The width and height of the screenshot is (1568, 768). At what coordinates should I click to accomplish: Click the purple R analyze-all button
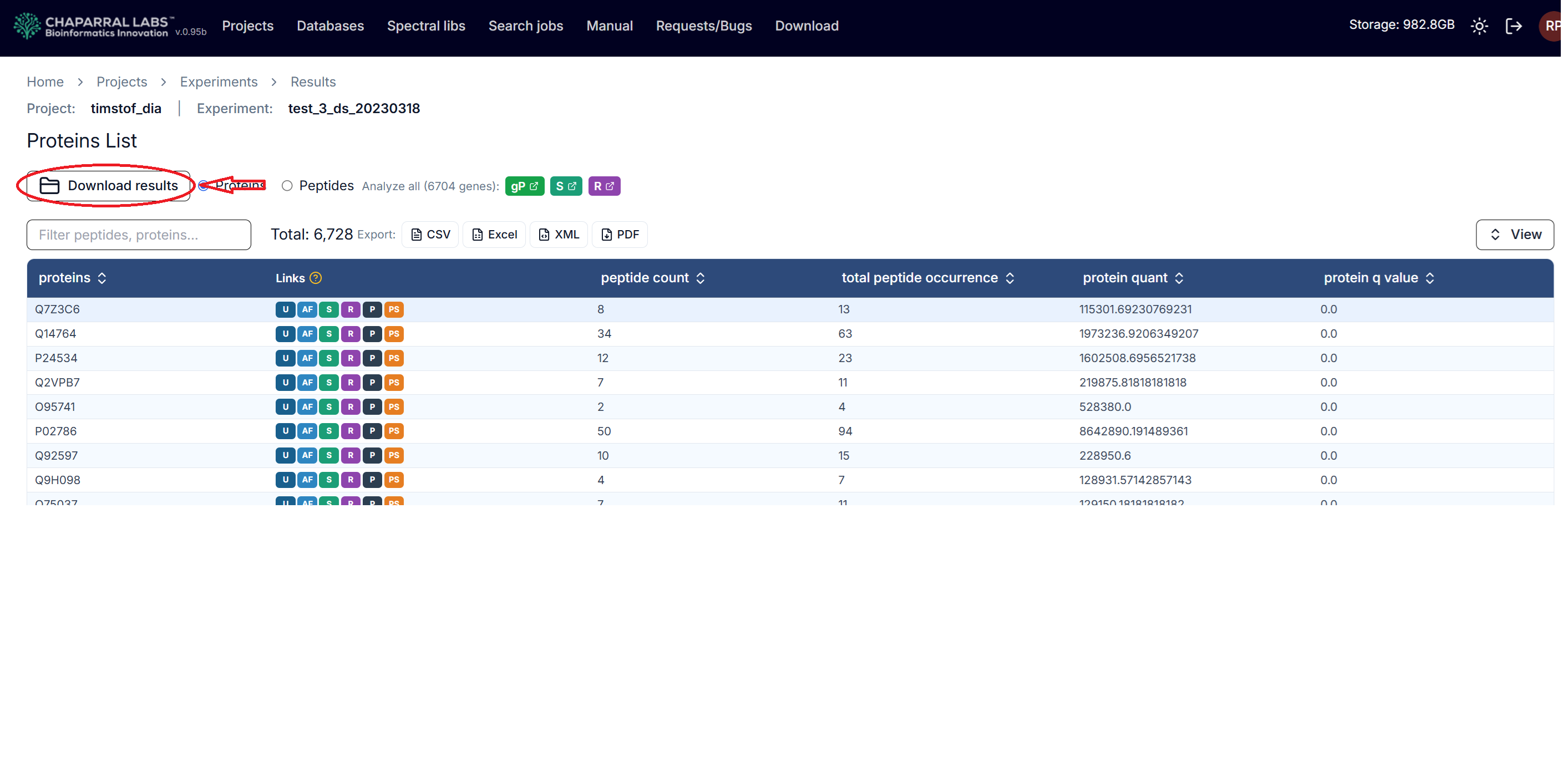click(604, 186)
